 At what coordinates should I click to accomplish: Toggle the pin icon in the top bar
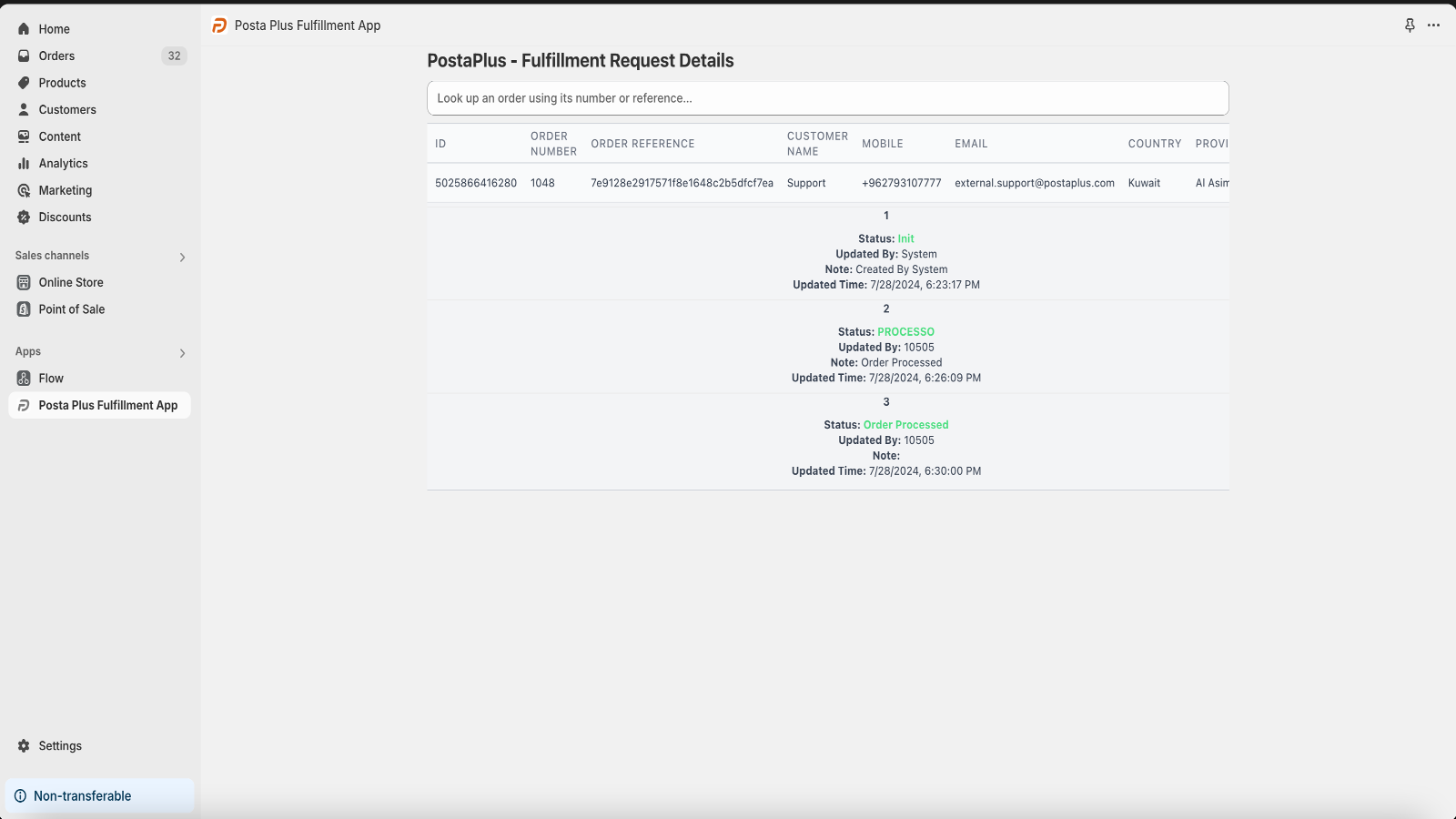point(1408,25)
